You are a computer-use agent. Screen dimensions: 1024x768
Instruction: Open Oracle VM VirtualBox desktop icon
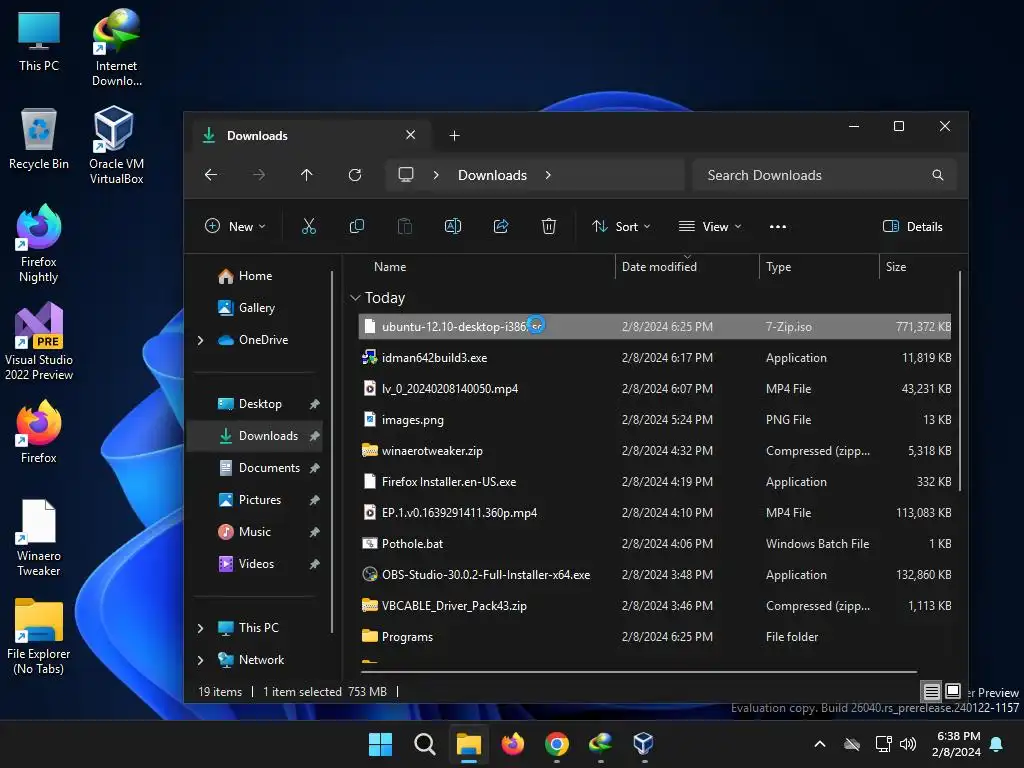(x=116, y=145)
